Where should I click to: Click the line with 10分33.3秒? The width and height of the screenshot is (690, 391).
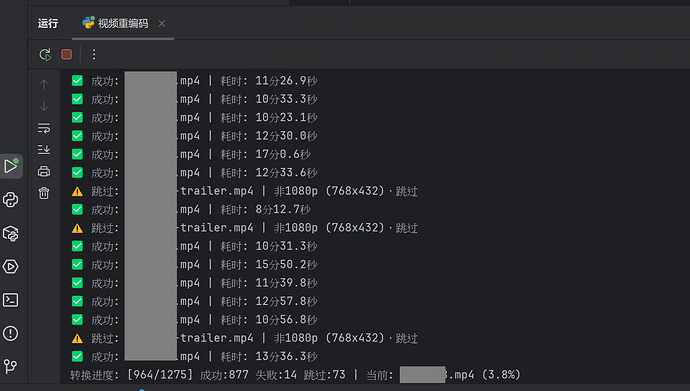point(194,99)
